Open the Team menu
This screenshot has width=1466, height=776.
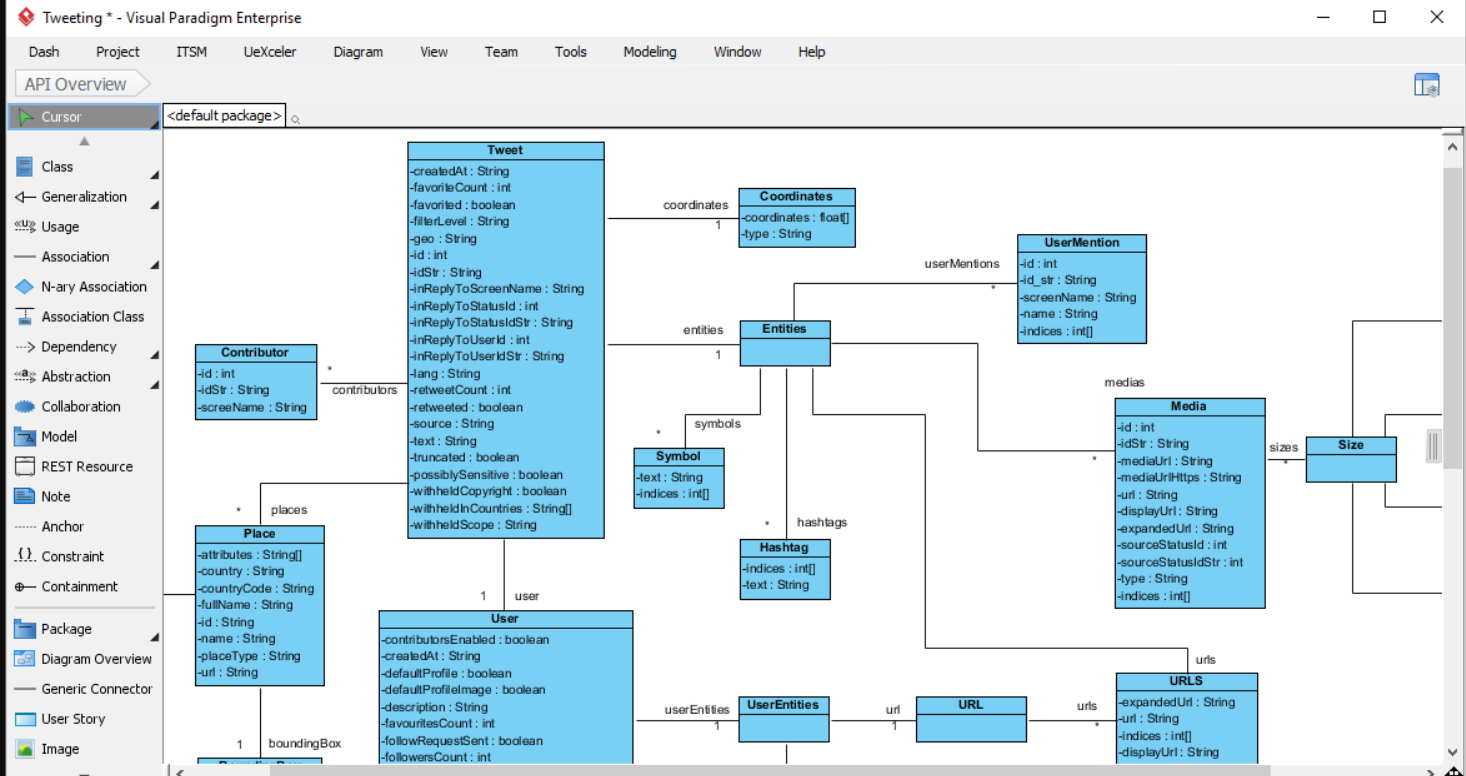click(501, 52)
